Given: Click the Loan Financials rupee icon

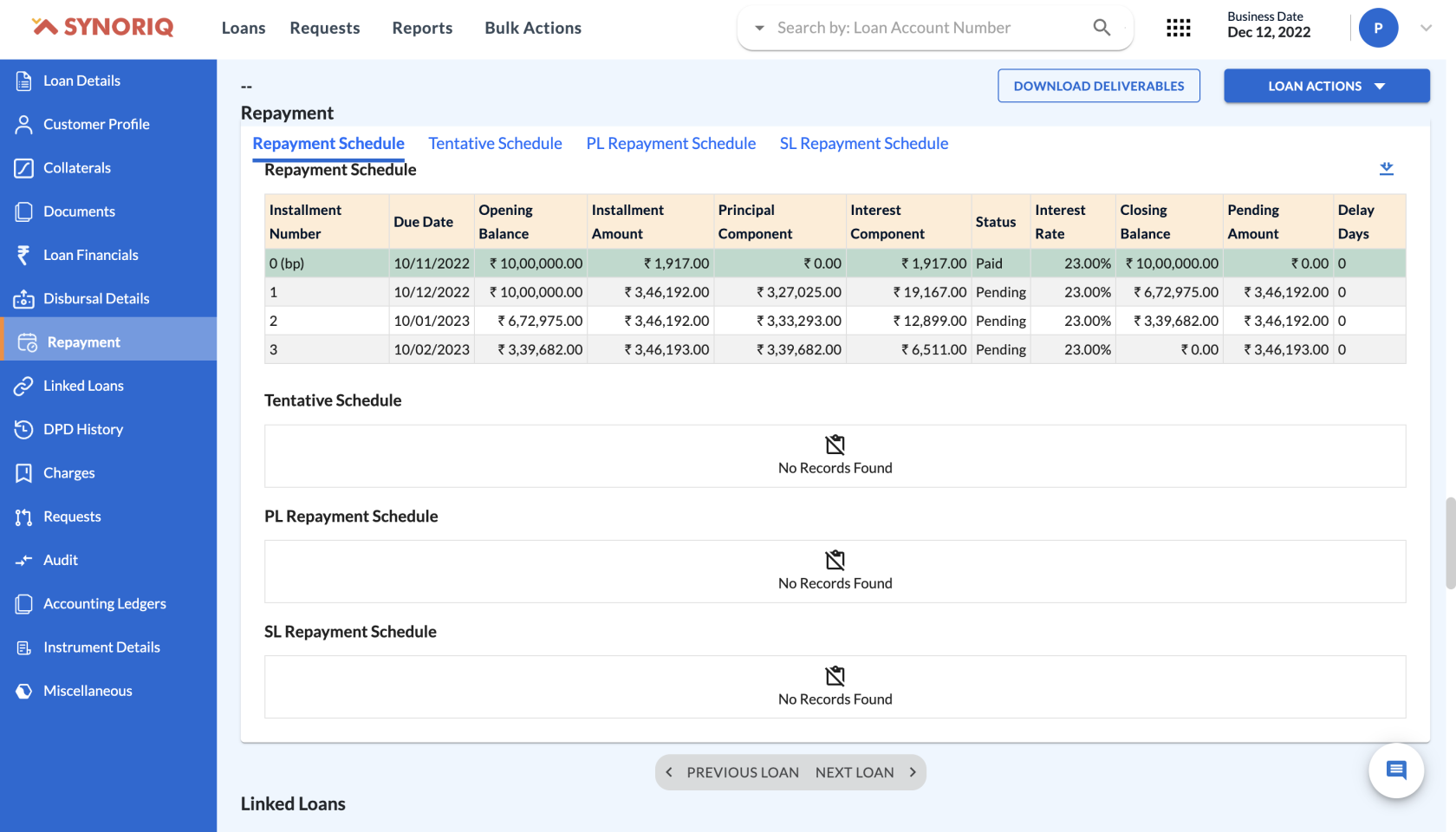Looking at the screenshot, I should click(x=23, y=255).
